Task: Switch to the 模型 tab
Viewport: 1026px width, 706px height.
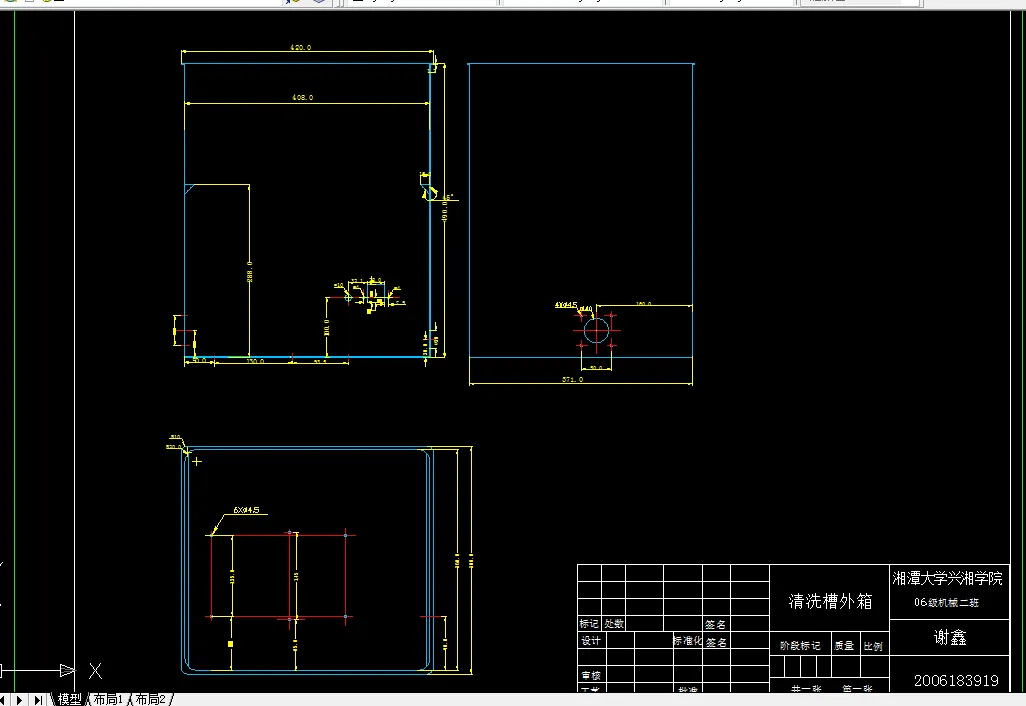Action: click(69, 699)
